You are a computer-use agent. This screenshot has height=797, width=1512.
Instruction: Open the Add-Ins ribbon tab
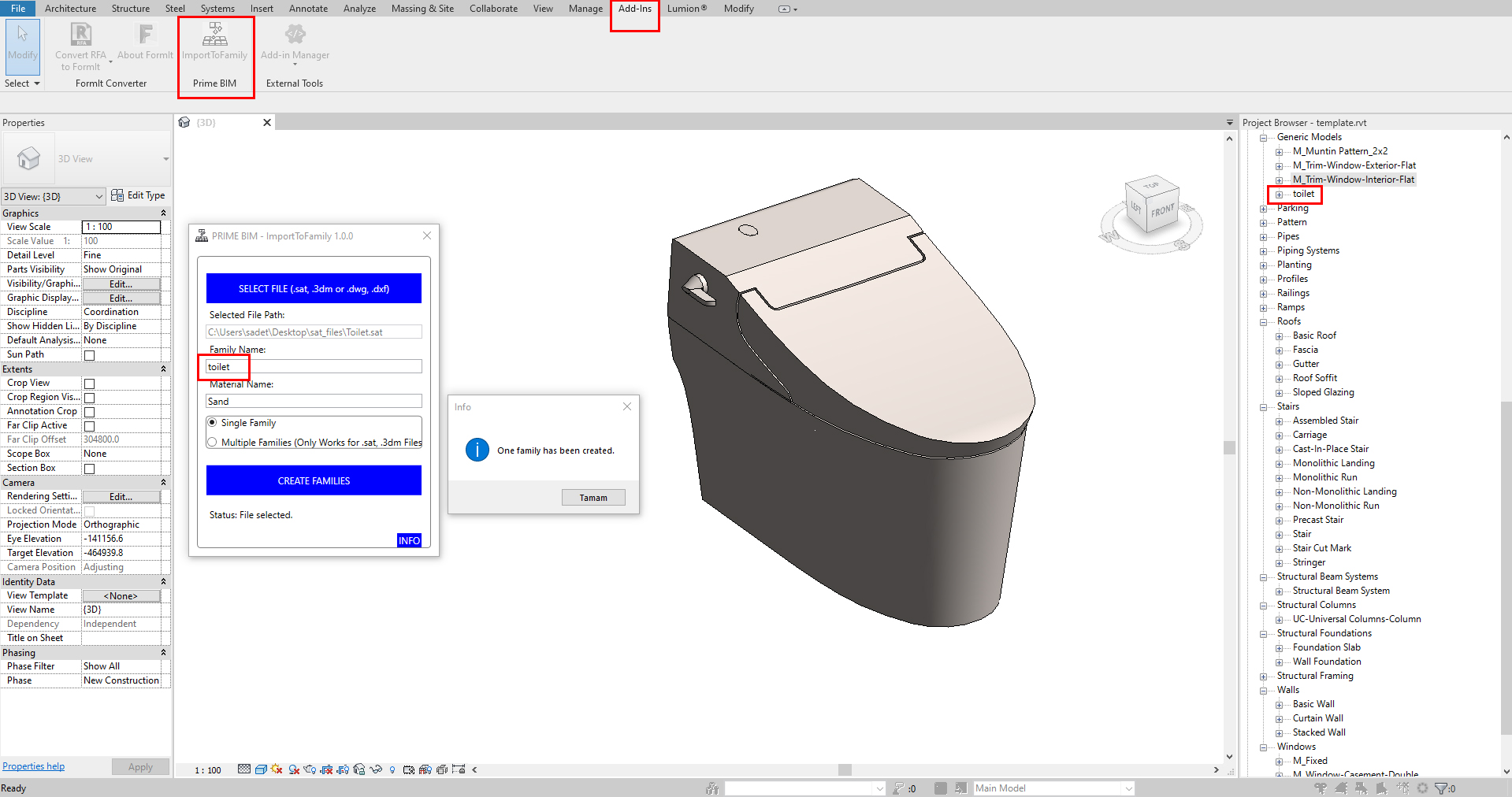tap(634, 9)
